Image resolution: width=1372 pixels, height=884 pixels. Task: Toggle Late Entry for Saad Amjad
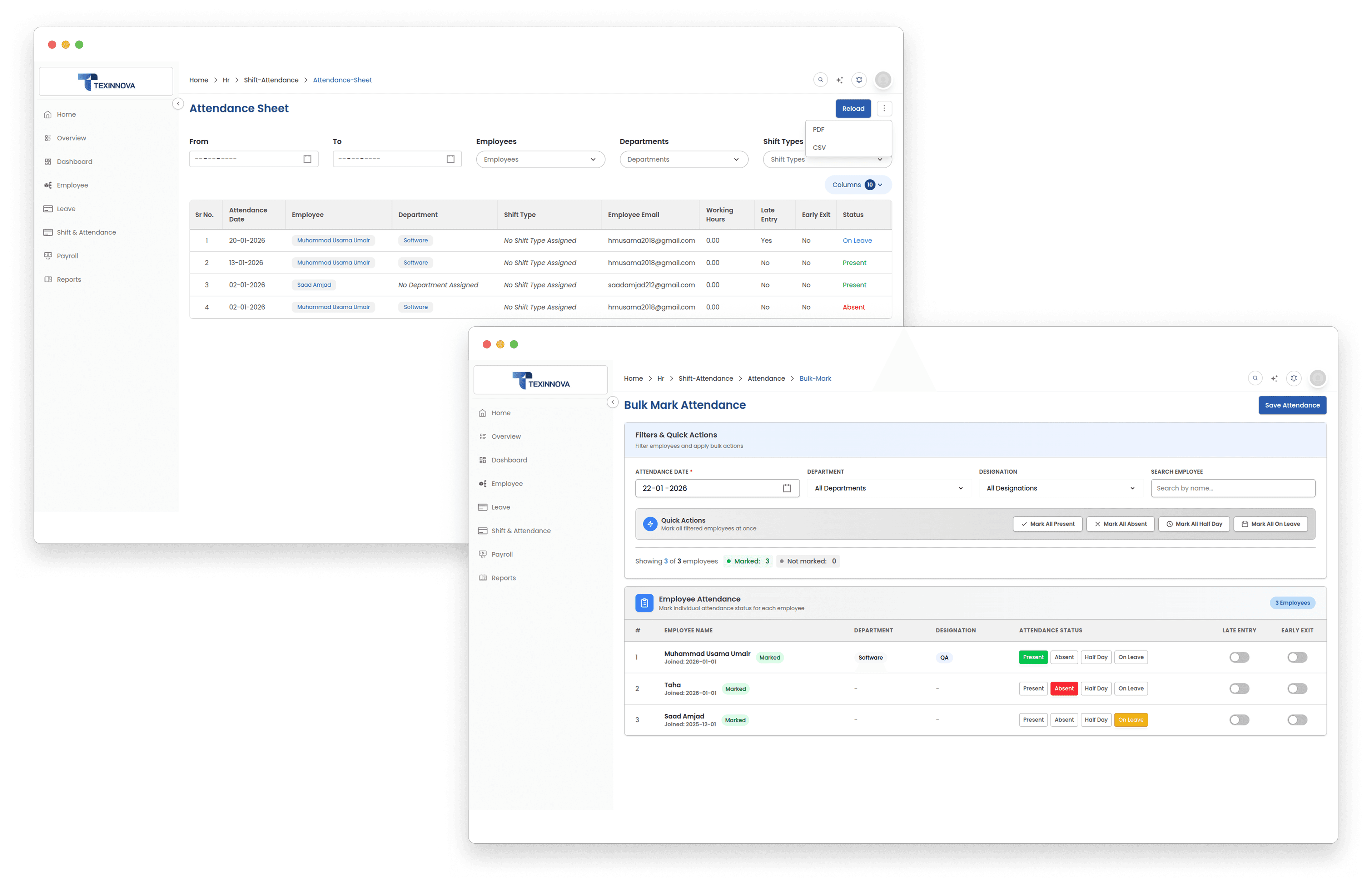[x=1239, y=719]
